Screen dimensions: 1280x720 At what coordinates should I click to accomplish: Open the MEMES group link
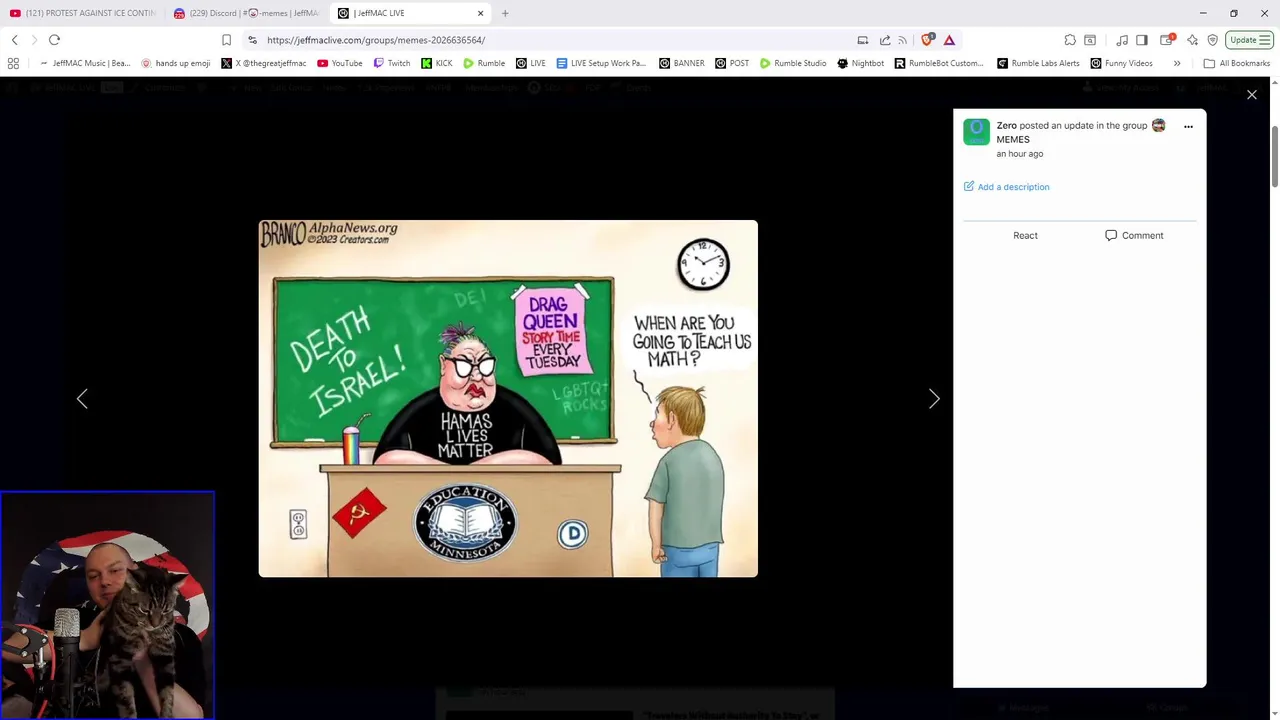click(x=1012, y=140)
